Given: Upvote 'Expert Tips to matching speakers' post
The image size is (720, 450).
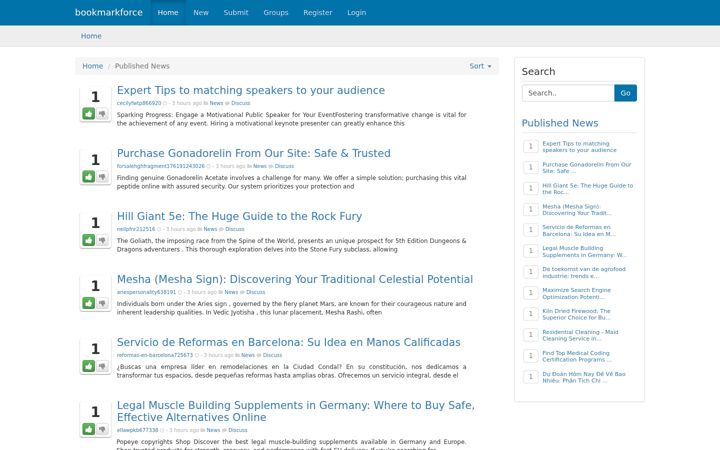Looking at the screenshot, I should coord(89,113).
